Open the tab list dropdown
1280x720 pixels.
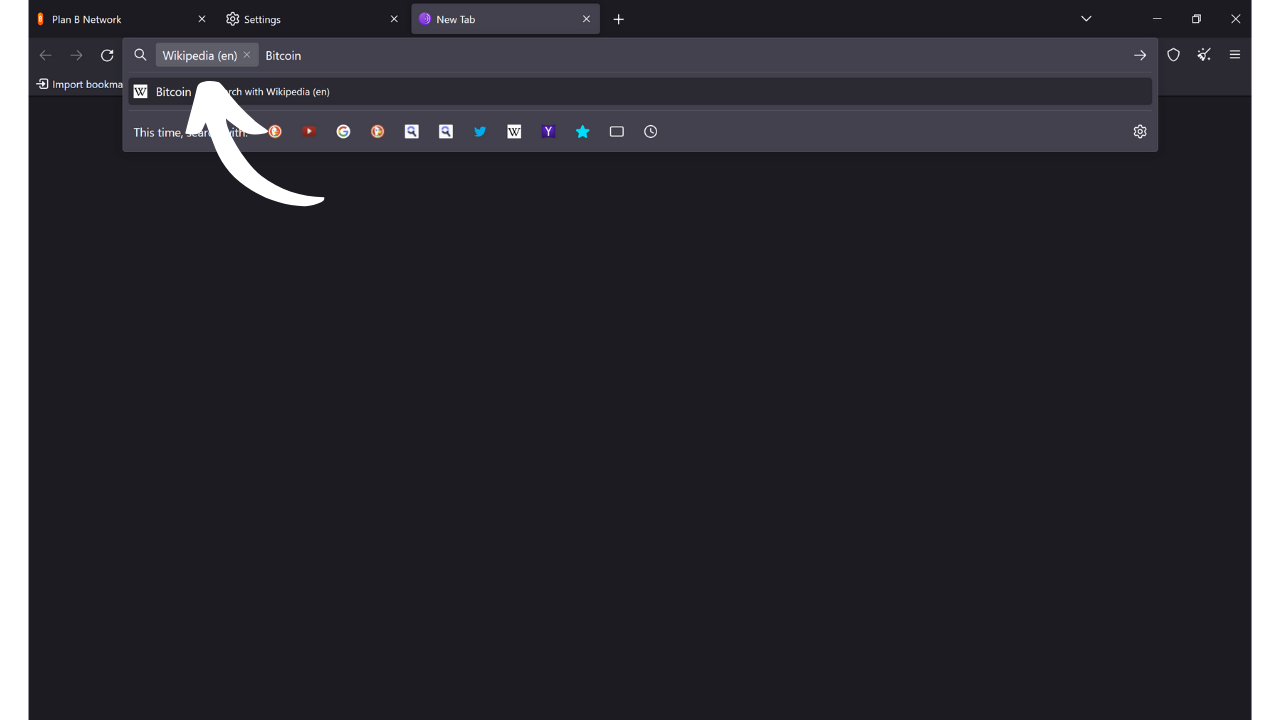tap(1086, 18)
